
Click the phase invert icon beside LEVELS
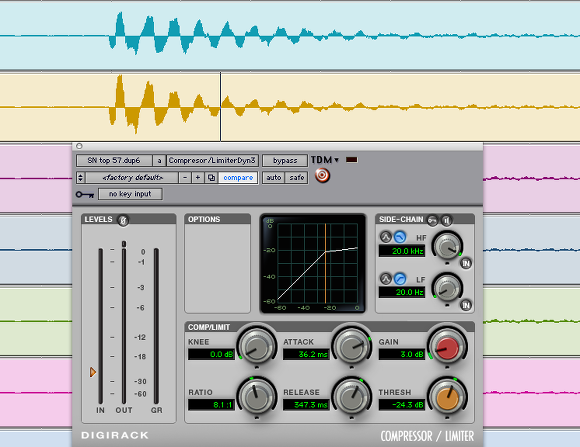click(x=123, y=220)
